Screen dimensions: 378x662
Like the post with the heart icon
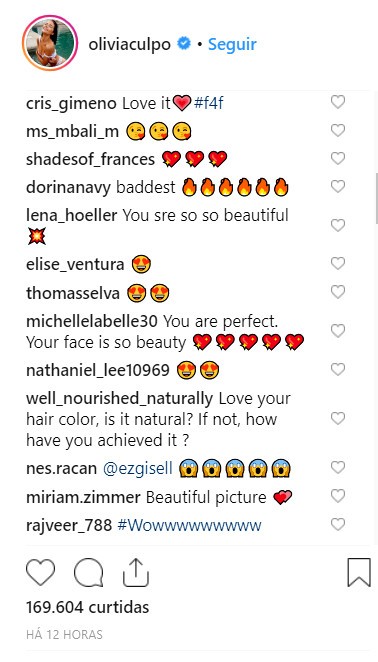[x=41, y=572]
